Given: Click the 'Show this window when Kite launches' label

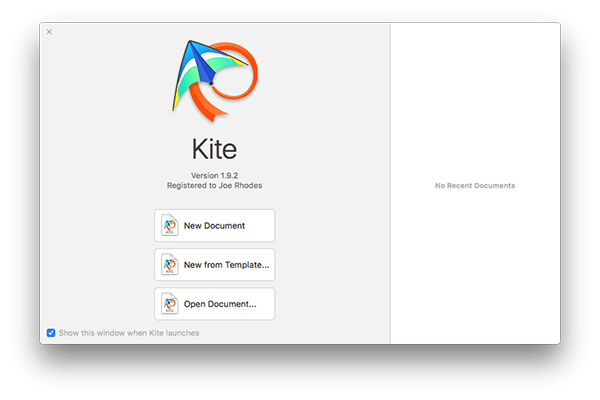Looking at the screenshot, I should coord(129,333).
